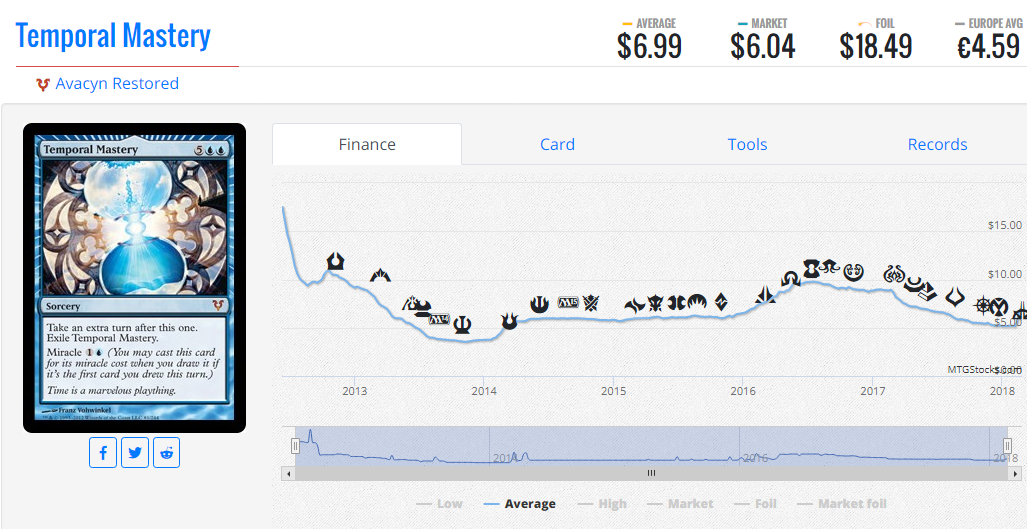Image resolution: width=1027 pixels, height=529 pixels.
Task: Click the Journey into Nyx set marker
Action: (x=539, y=304)
